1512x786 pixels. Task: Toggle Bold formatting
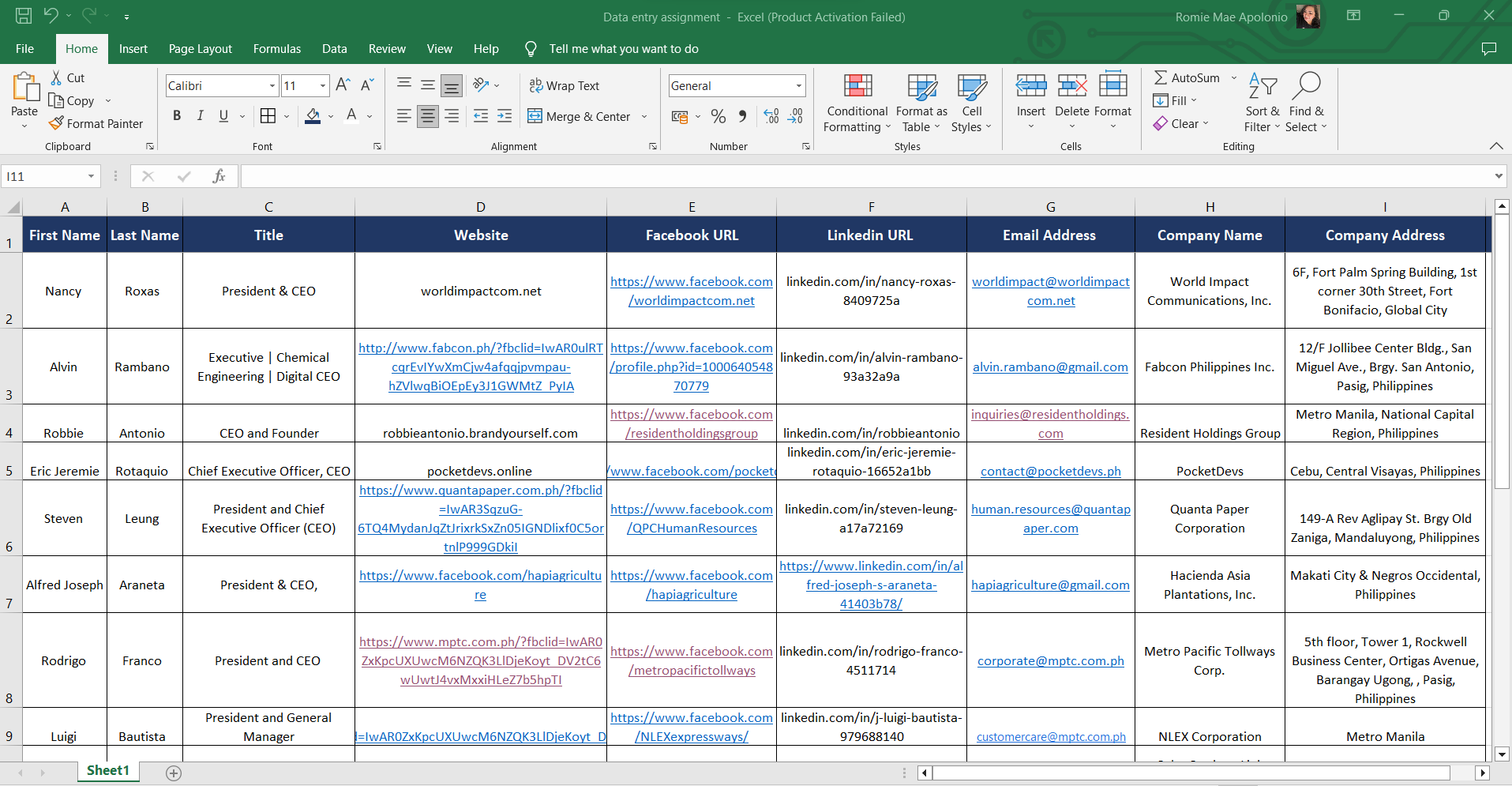coord(177,116)
